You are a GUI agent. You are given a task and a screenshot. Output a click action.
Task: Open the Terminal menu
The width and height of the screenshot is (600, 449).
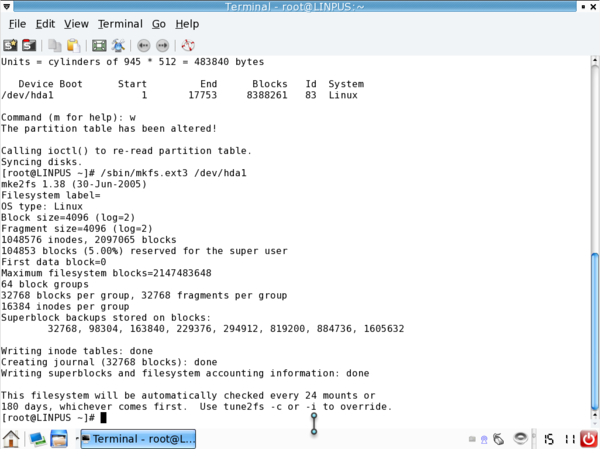pyautogui.click(x=119, y=23)
